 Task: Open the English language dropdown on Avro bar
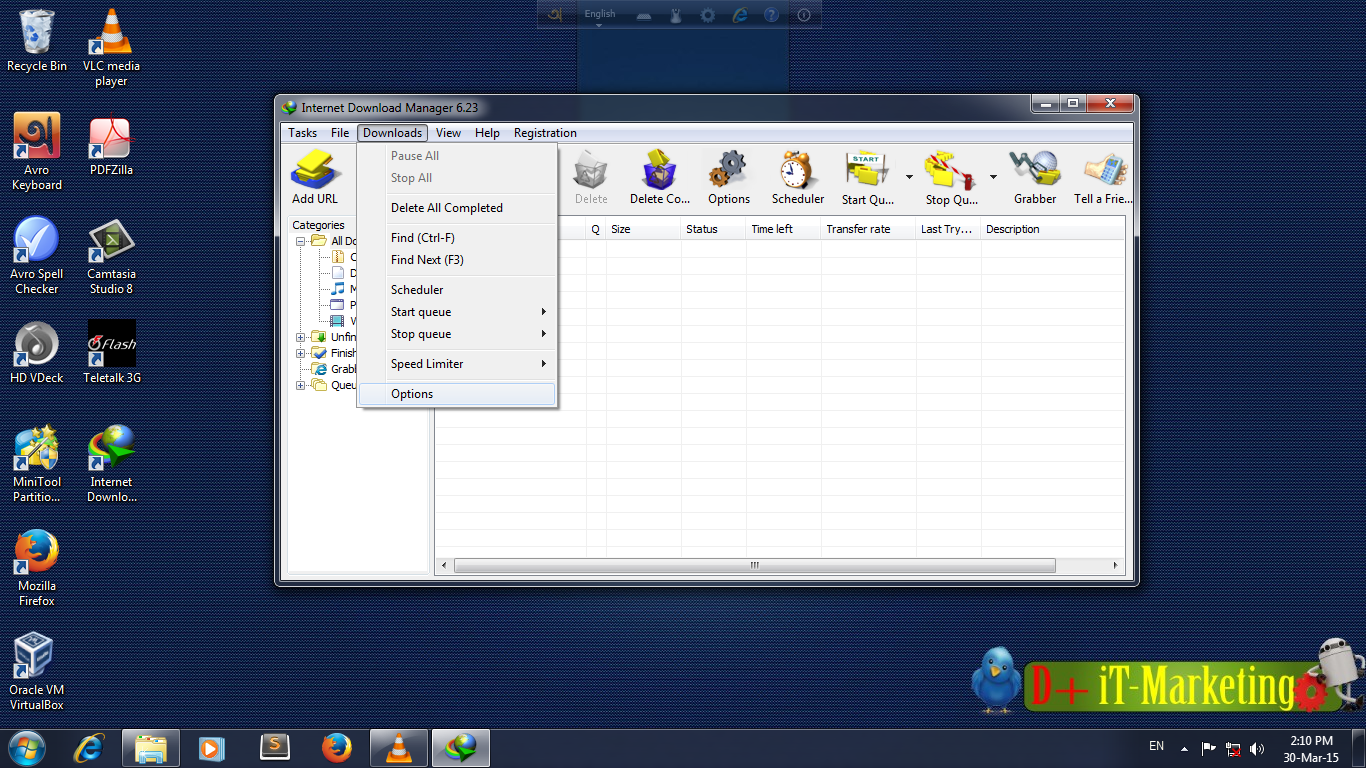(x=600, y=15)
